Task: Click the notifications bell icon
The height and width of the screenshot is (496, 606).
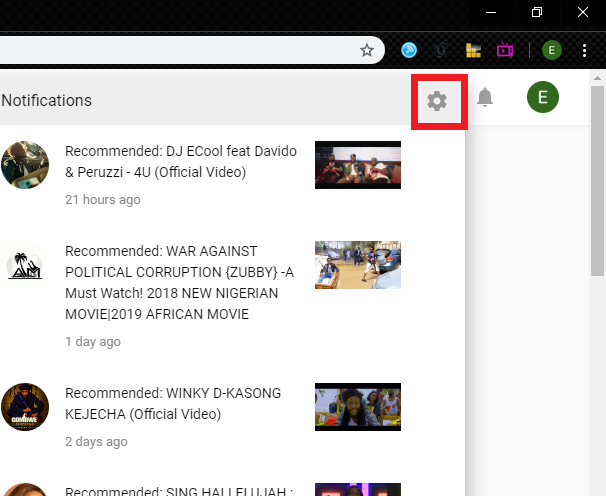Action: [485, 97]
